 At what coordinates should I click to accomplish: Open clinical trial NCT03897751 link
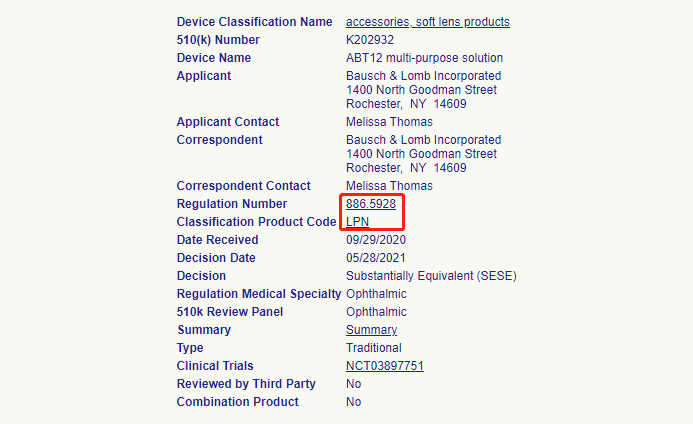[385, 366]
